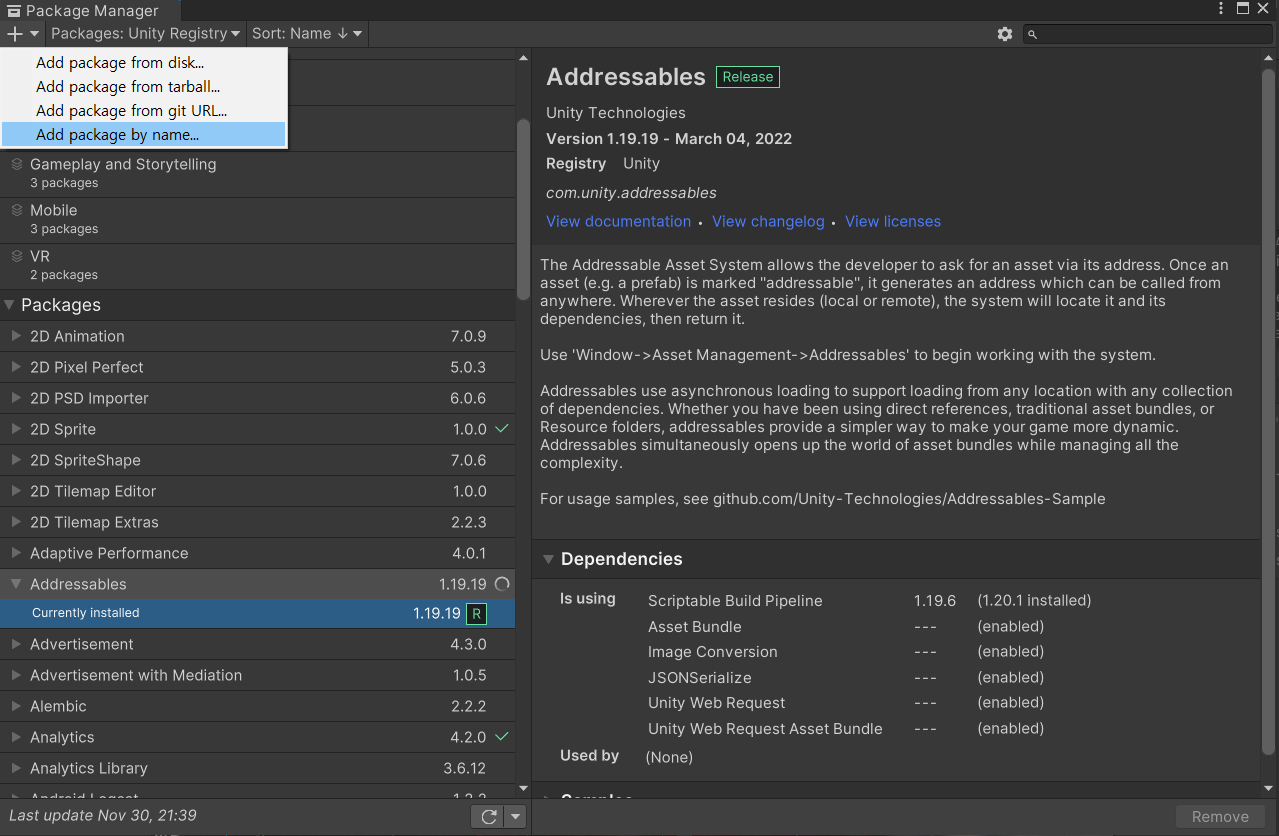Open the window kebab options menu
Viewport: 1279px width, 836px height.
tap(1220, 9)
